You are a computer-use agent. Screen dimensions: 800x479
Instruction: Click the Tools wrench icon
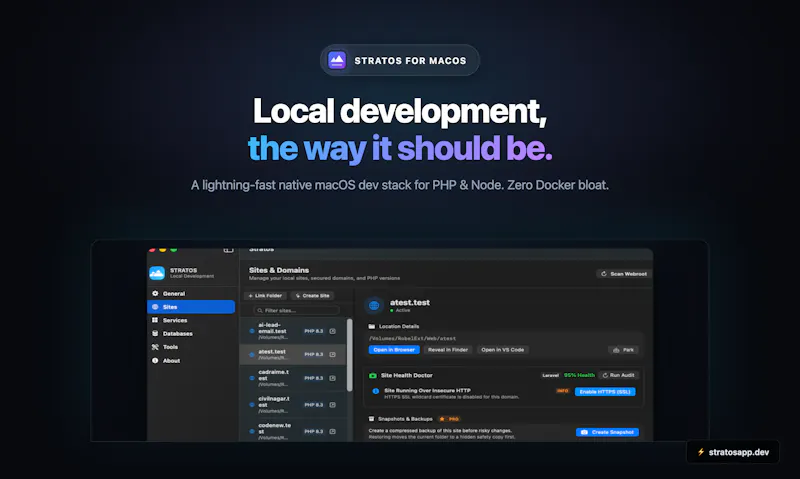[155, 346]
